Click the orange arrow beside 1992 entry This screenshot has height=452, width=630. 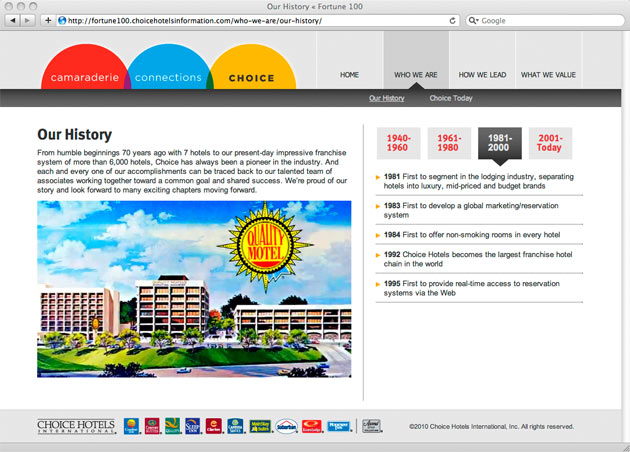click(378, 255)
